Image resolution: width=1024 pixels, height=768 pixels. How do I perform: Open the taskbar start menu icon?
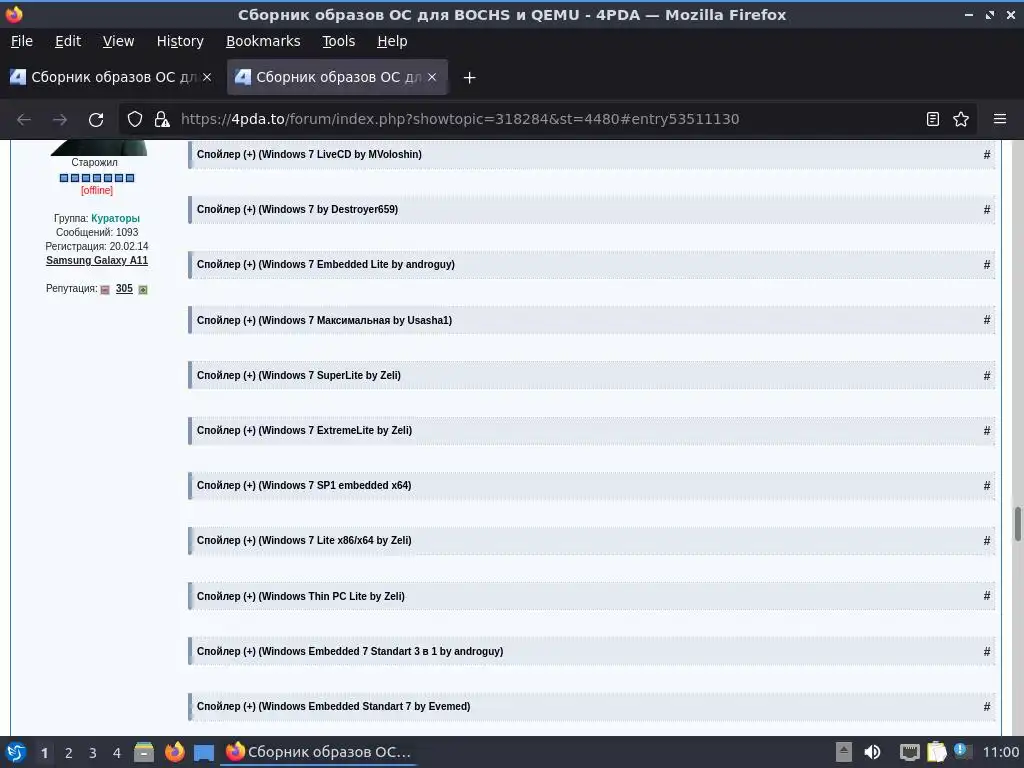point(16,752)
